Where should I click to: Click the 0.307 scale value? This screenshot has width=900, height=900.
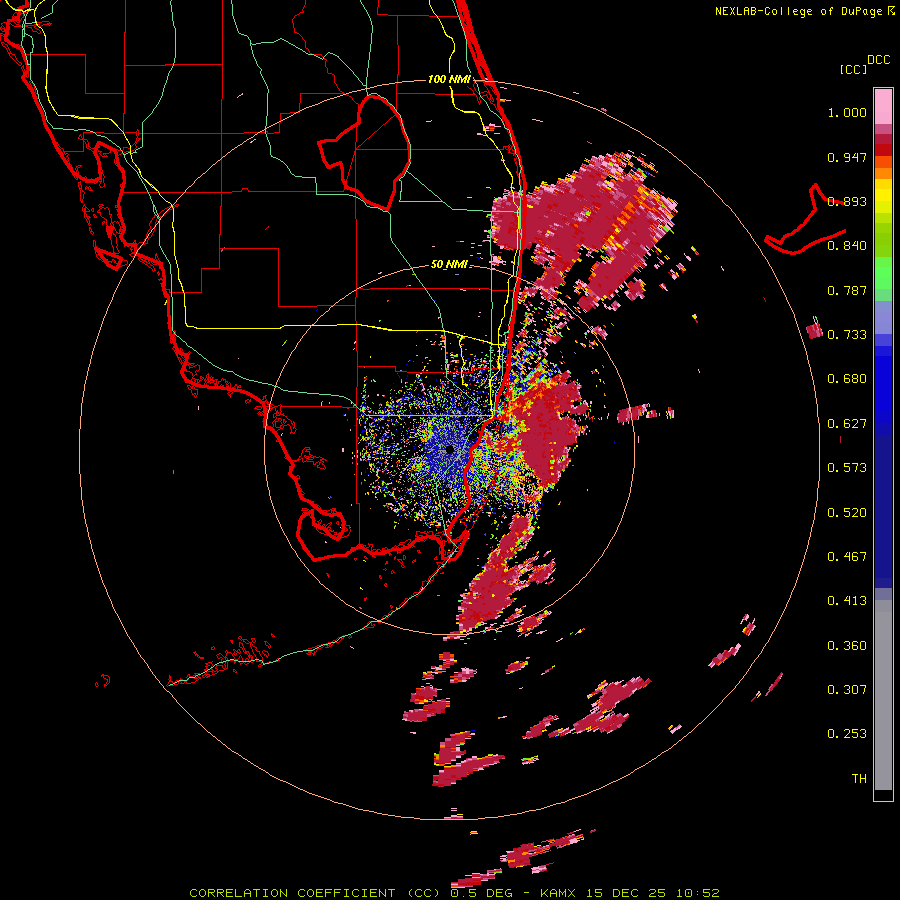click(847, 690)
